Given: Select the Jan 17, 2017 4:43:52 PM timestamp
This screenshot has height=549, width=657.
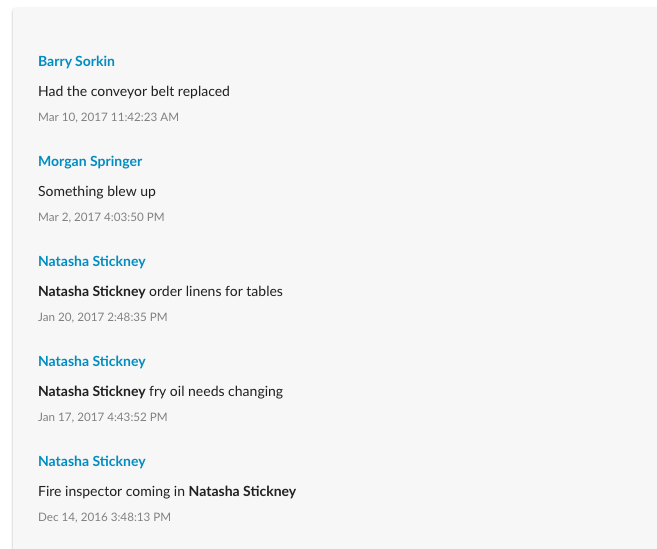Looking at the screenshot, I should [x=102, y=417].
